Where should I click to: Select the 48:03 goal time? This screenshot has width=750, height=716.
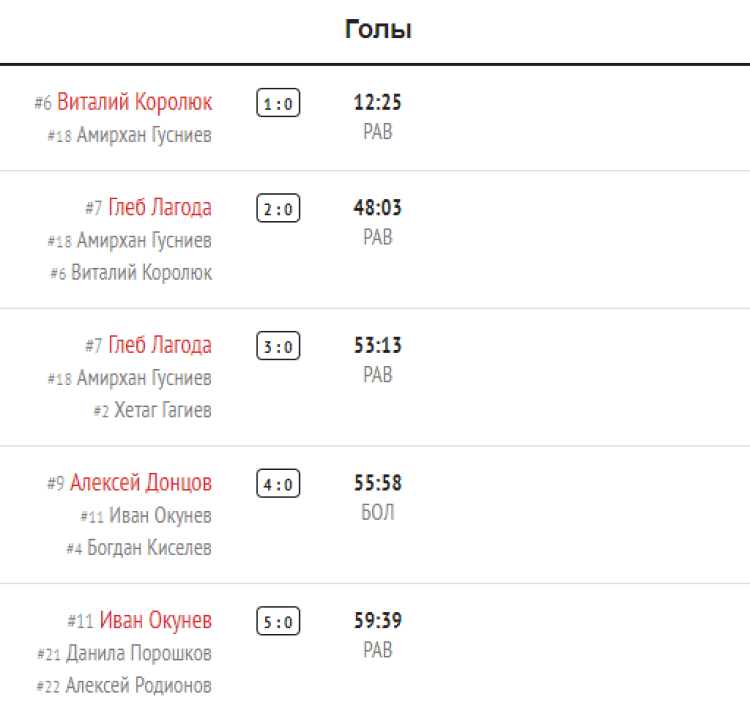378,208
